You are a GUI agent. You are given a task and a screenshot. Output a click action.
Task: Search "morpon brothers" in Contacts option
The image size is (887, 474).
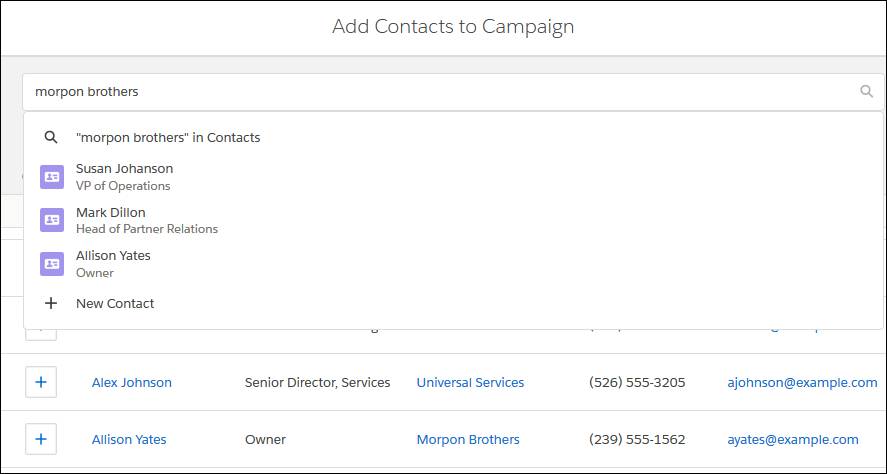pyautogui.click(x=453, y=137)
